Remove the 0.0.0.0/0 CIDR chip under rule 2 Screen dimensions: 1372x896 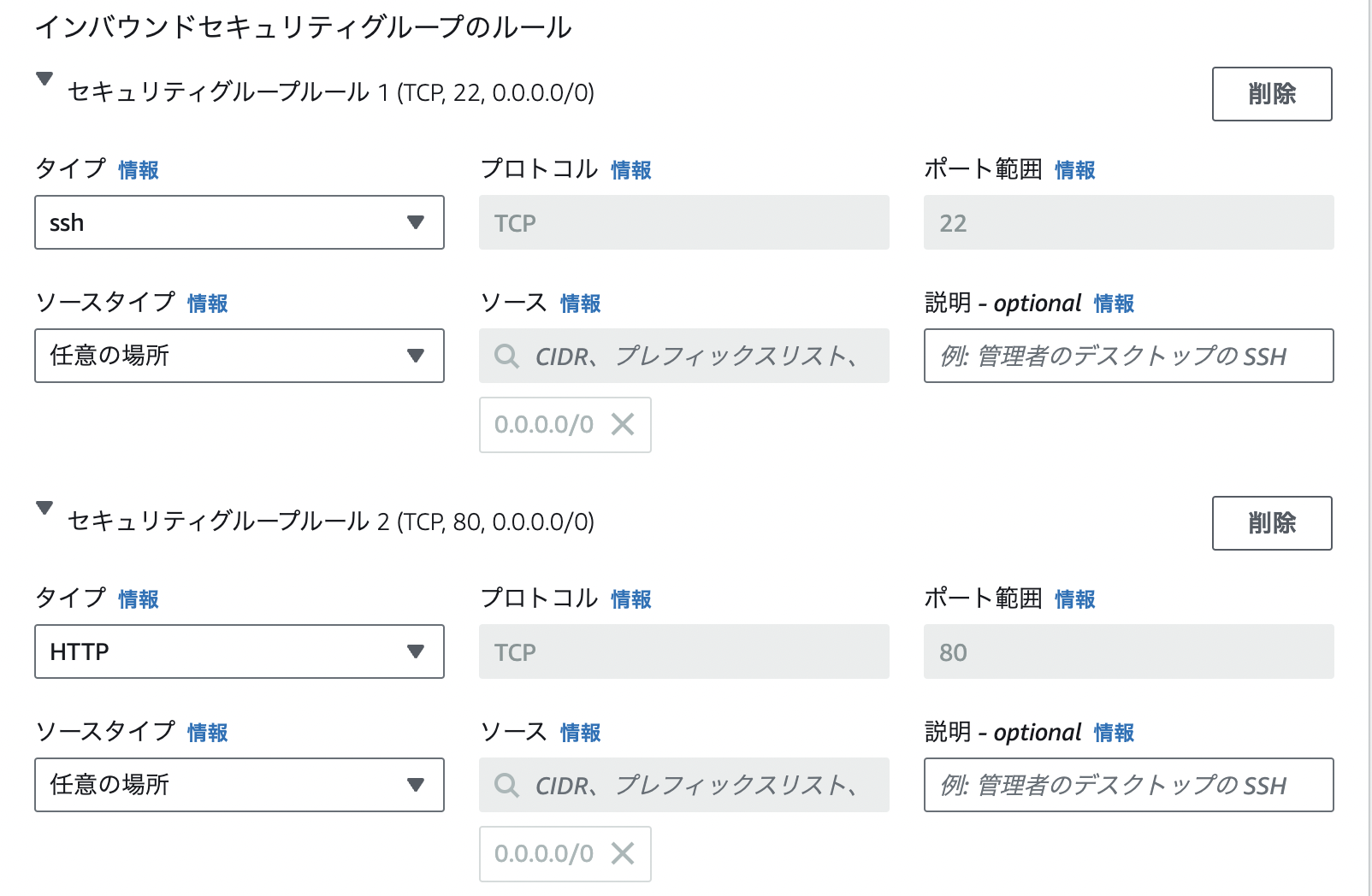(624, 854)
